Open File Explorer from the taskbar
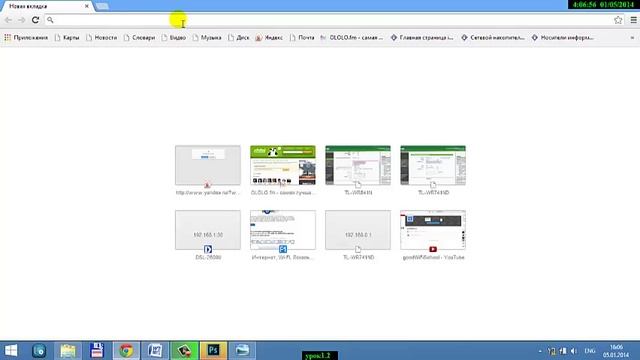The height and width of the screenshot is (360, 640). pos(68,350)
